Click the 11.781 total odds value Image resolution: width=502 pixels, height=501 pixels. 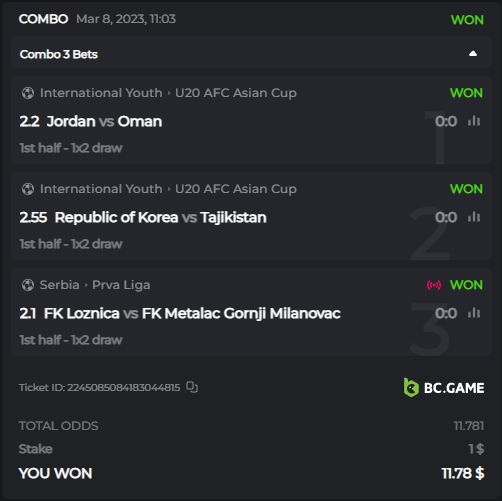pos(469,426)
